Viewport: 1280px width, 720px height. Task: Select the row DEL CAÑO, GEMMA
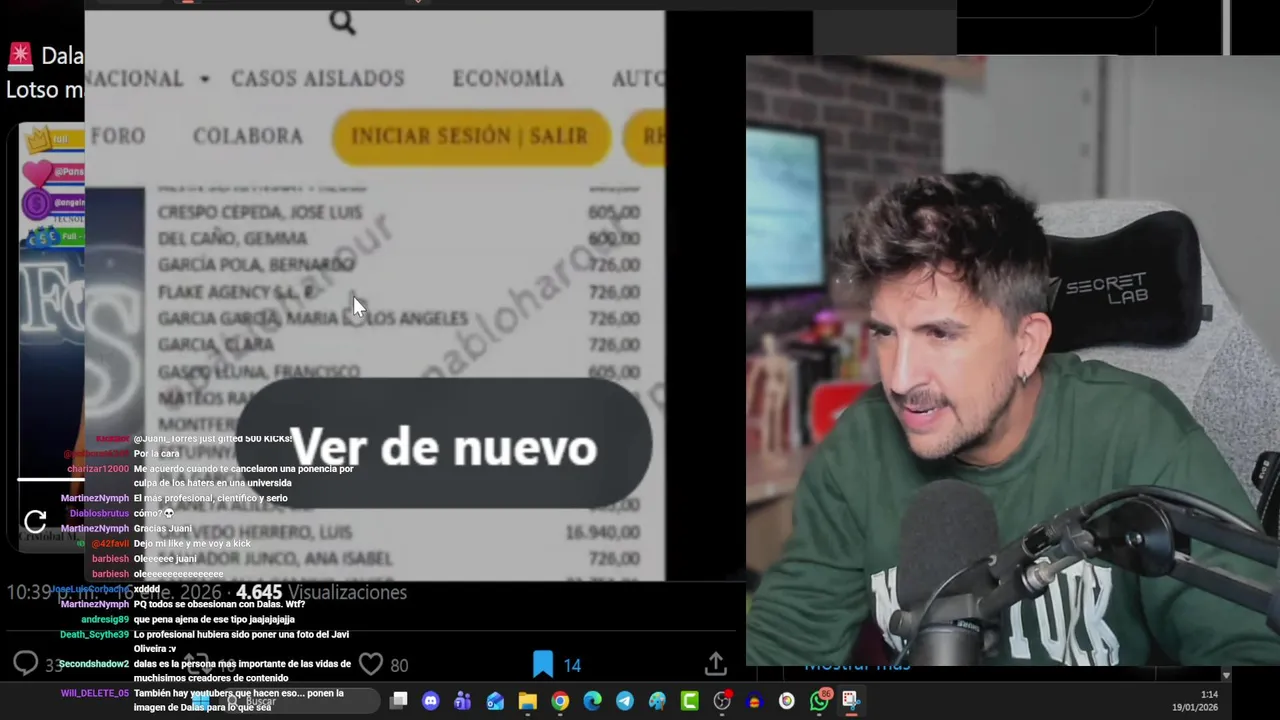coord(399,239)
